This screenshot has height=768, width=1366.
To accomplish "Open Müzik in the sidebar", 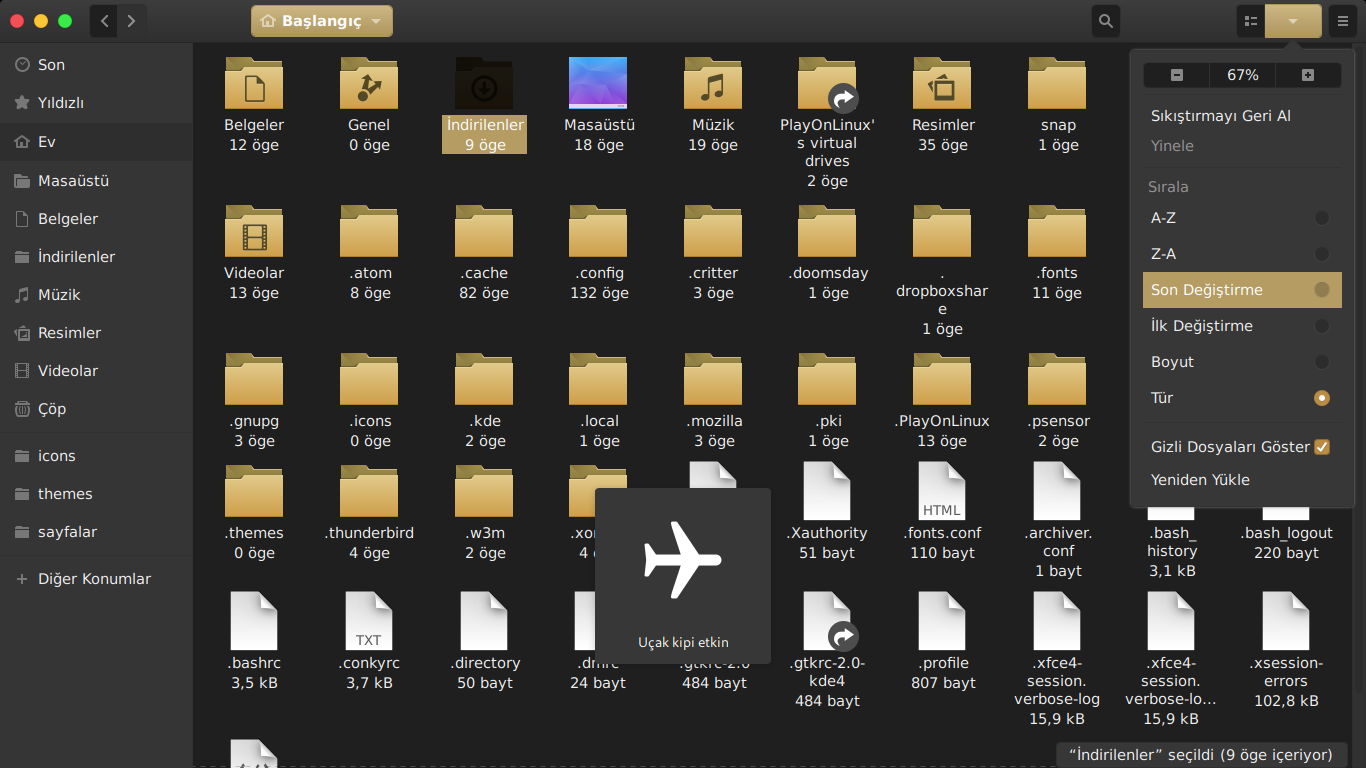I will [x=96, y=295].
